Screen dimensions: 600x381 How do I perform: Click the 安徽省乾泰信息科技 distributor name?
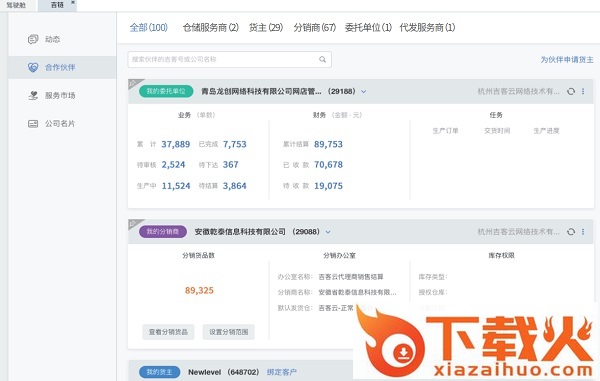tap(357, 292)
